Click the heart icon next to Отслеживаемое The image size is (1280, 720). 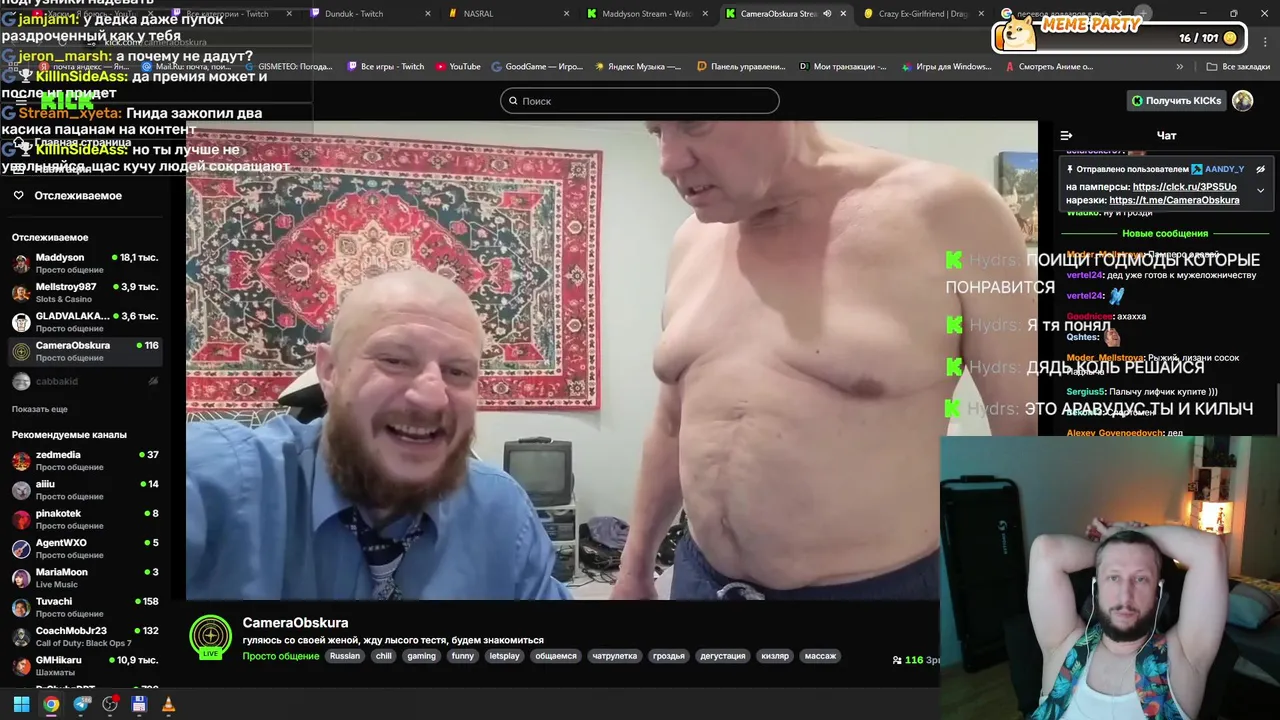pyautogui.click(x=18, y=195)
